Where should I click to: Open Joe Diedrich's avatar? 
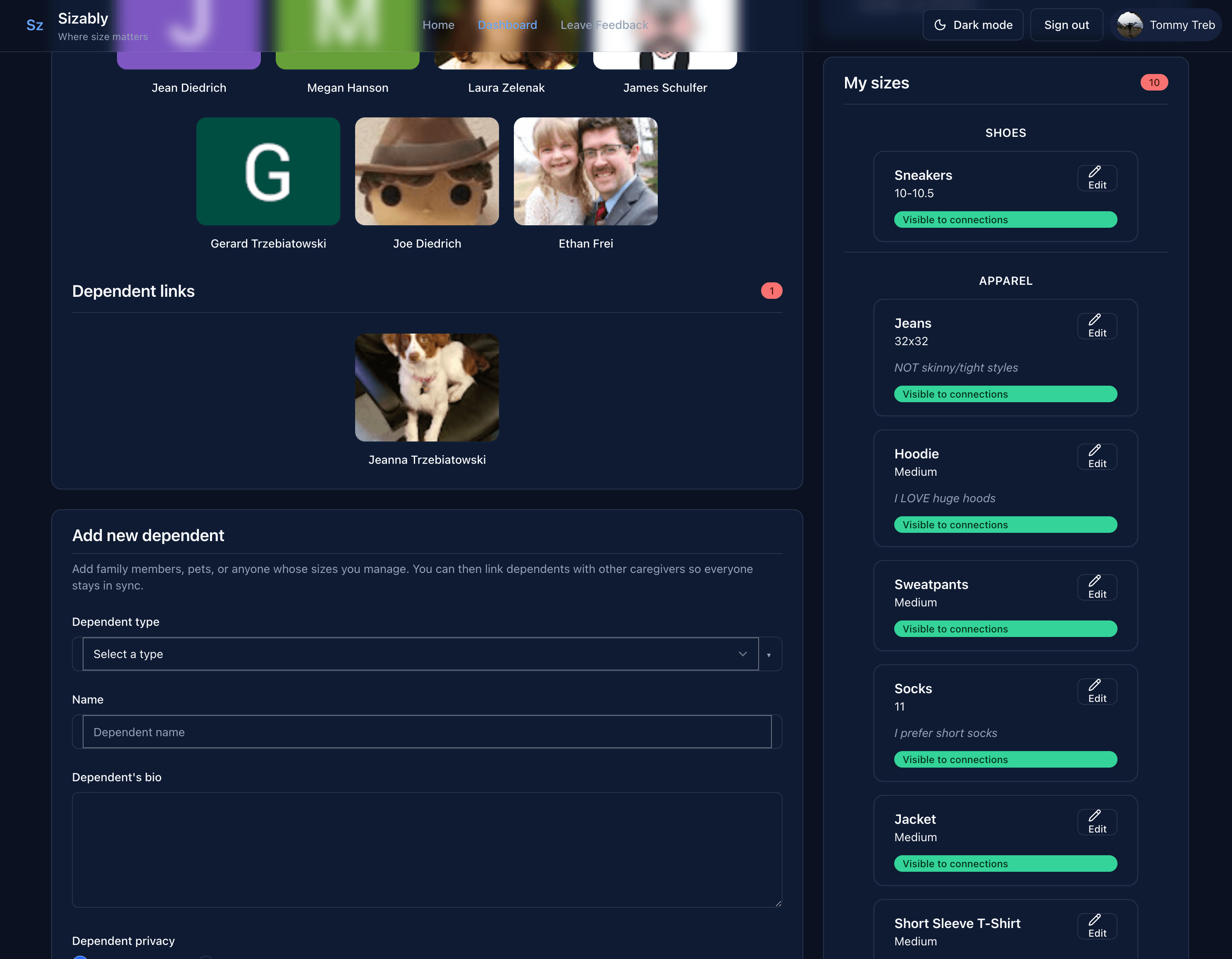click(x=427, y=172)
